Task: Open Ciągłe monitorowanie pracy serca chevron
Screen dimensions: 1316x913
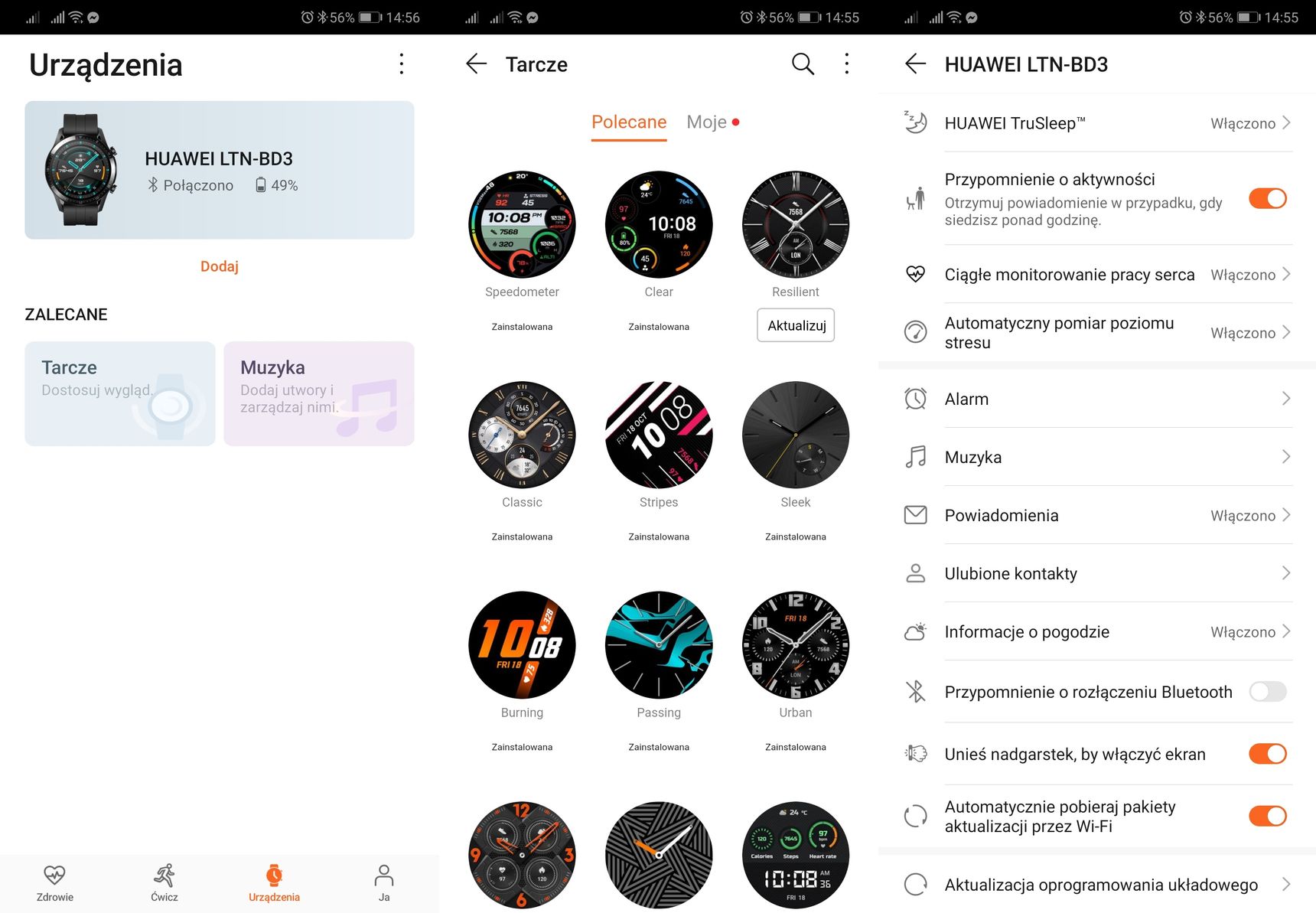Action: click(x=1285, y=274)
